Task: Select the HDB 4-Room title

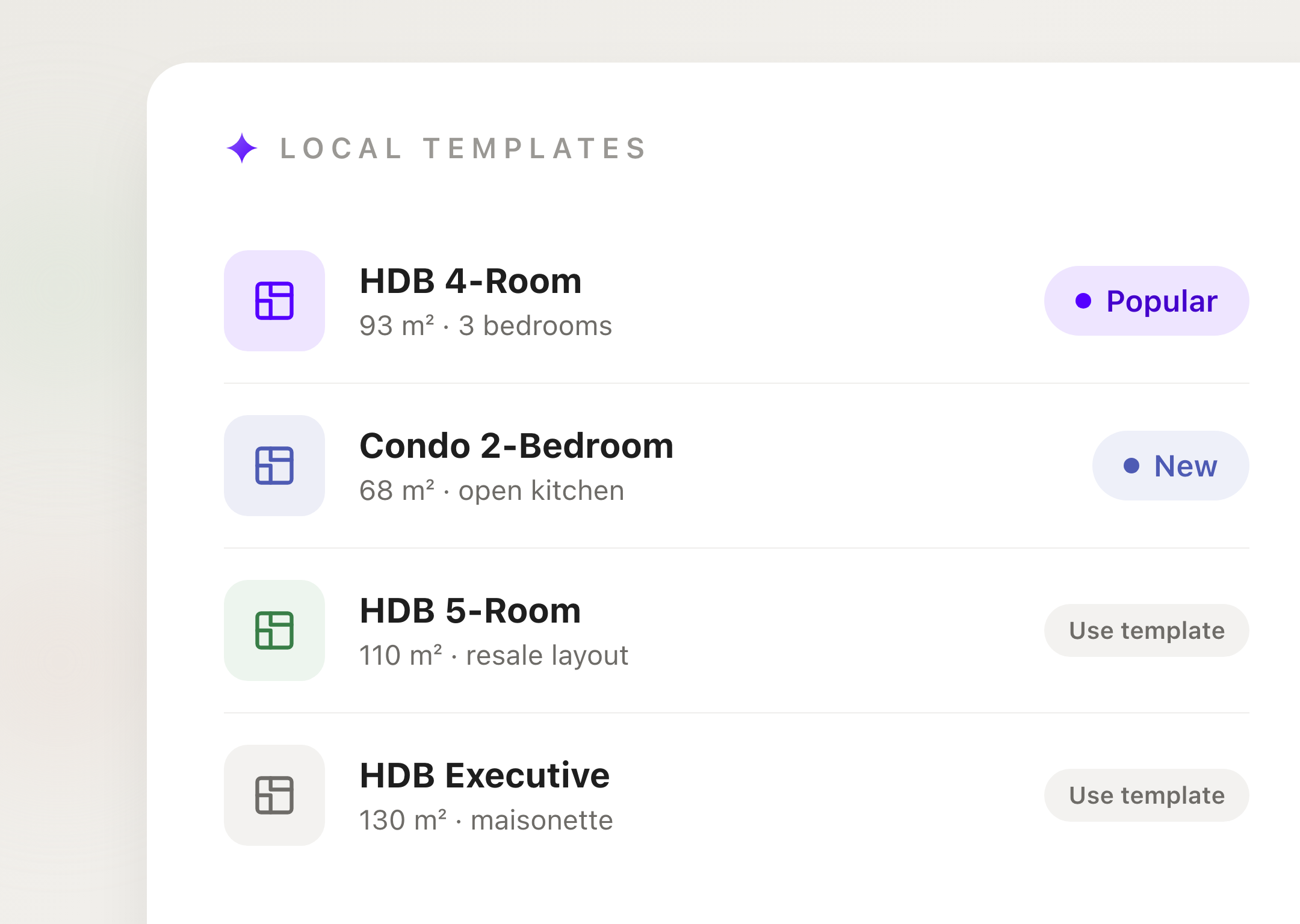Action: coord(471,281)
